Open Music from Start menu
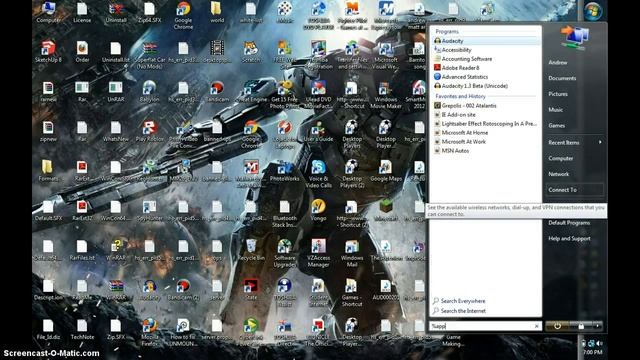Viewport: 640px width, 360px height. (x=556, y=110)
